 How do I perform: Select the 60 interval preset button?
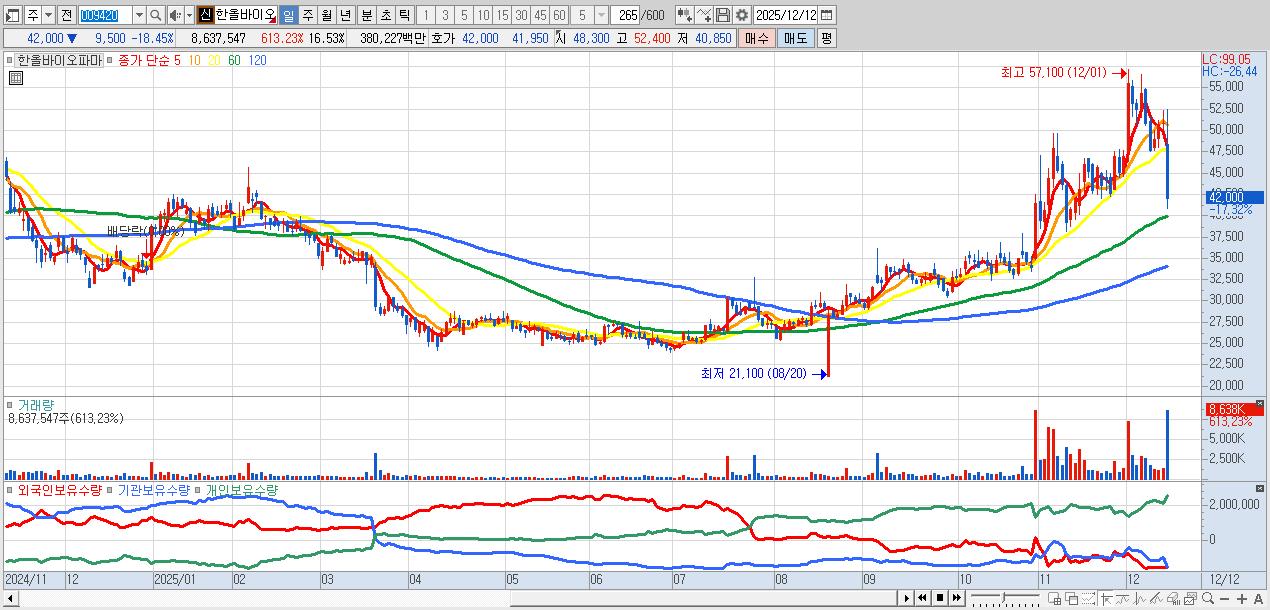tap(559, 15)
